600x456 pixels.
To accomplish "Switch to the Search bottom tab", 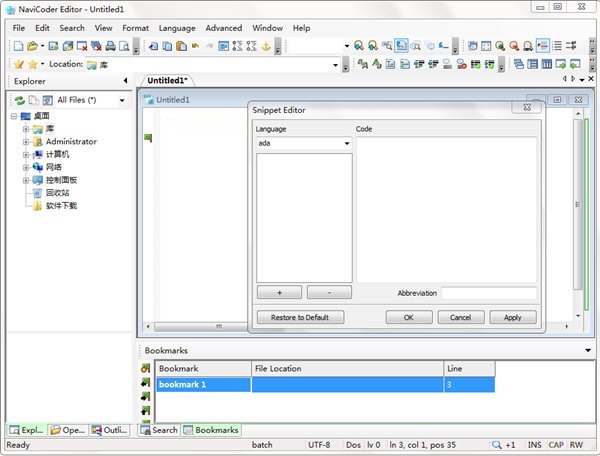I will click(x=159, y=430).
